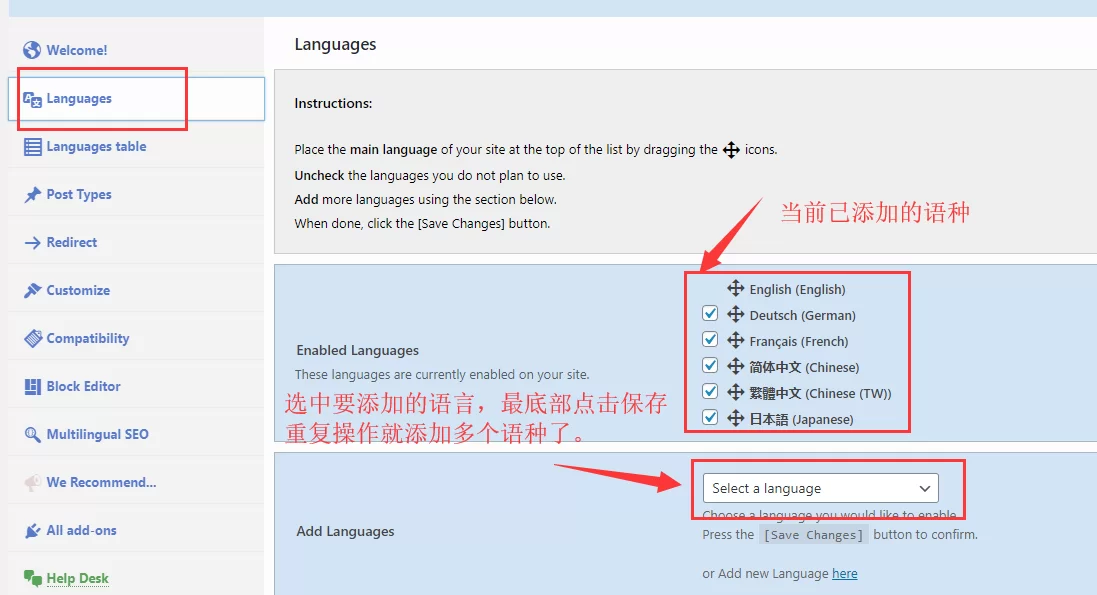
Task: Open the Customize tab
Action: tap(136, 290)
